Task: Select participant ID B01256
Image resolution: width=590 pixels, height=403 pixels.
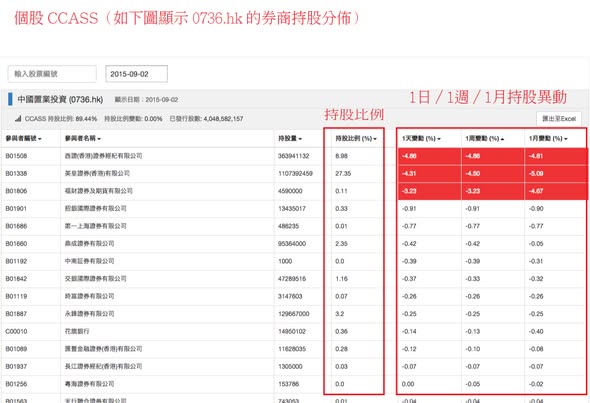Action: pyautogui.click(x=16, y=384)
